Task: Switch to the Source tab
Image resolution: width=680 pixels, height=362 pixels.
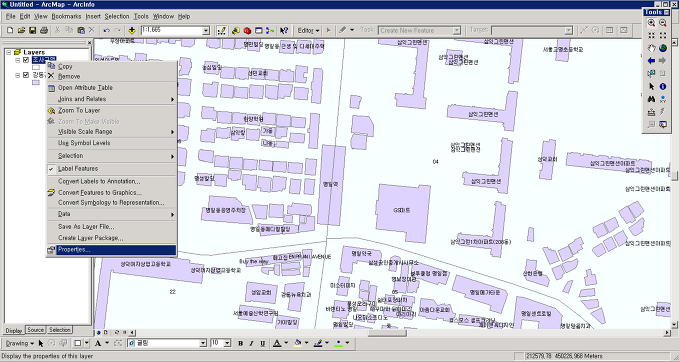Action: pyautogui.click(x=36, y=330)
